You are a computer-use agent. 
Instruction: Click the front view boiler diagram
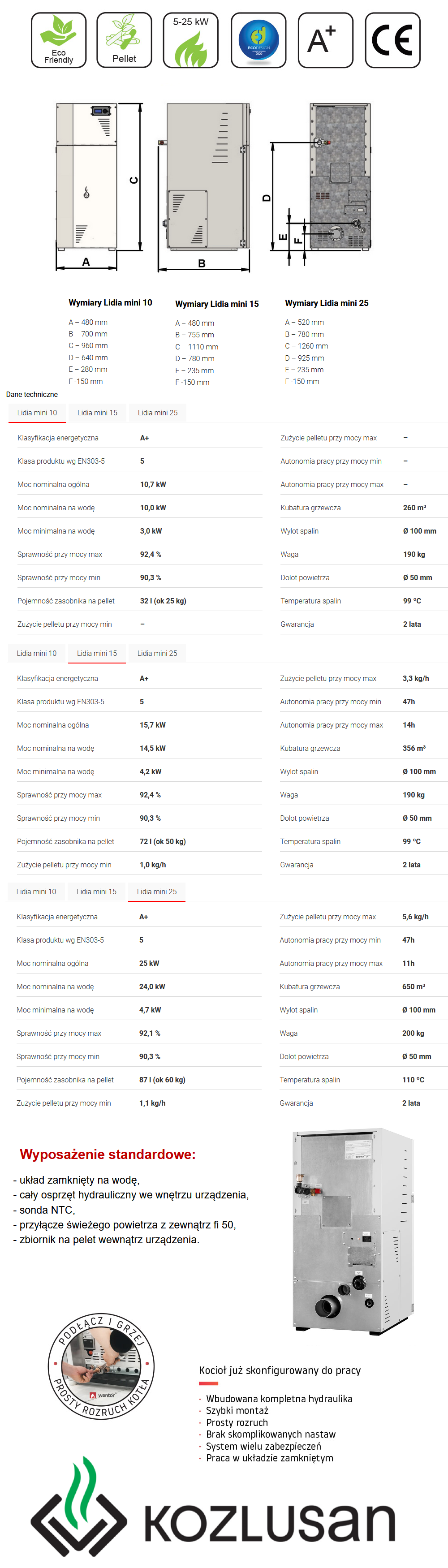coord(86,177)
